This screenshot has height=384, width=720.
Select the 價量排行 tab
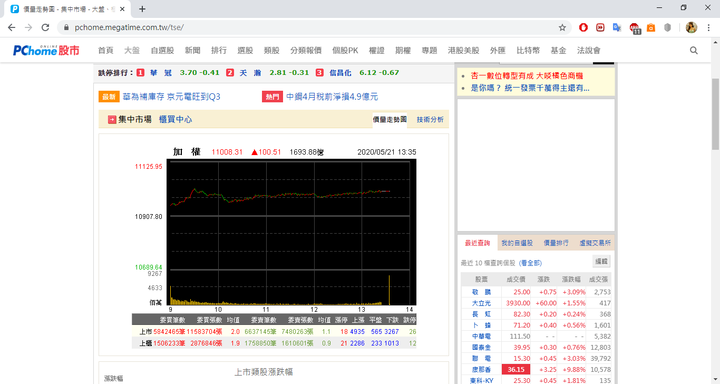click(556, 243)
